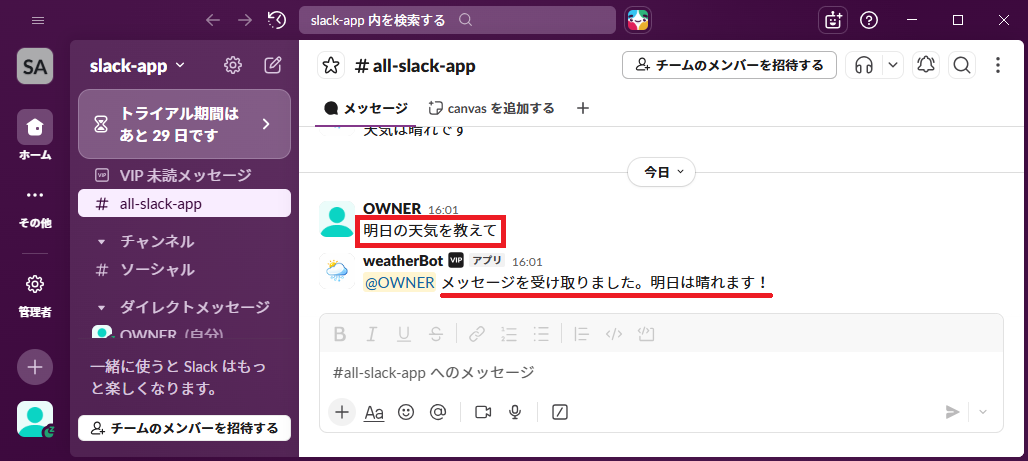The image size is (1028, 461).
Task: Open the emoji picker
Action: coord(406,412)
